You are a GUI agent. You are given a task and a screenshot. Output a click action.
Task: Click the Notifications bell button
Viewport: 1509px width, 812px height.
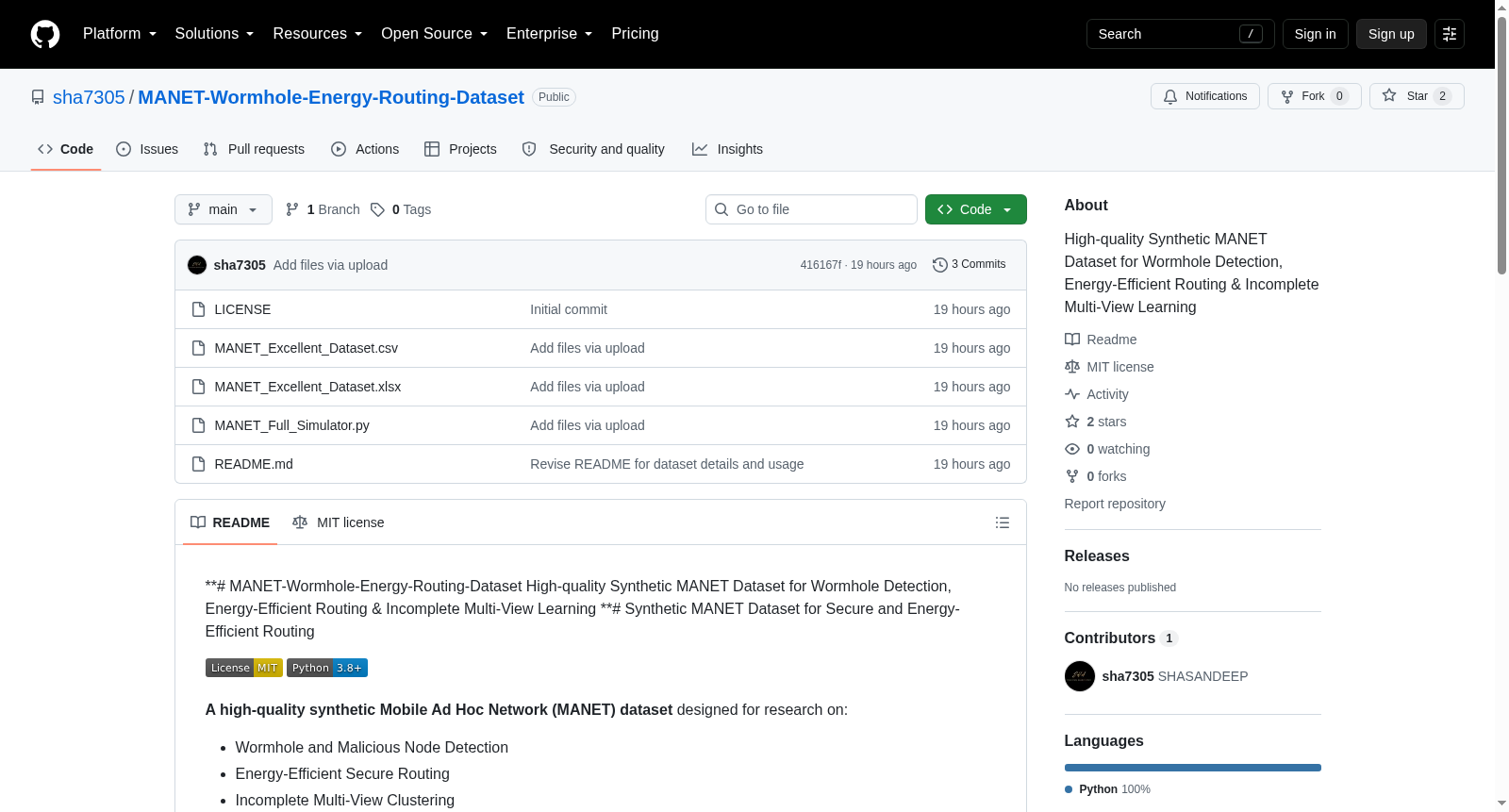click(x=1204, y=96)
